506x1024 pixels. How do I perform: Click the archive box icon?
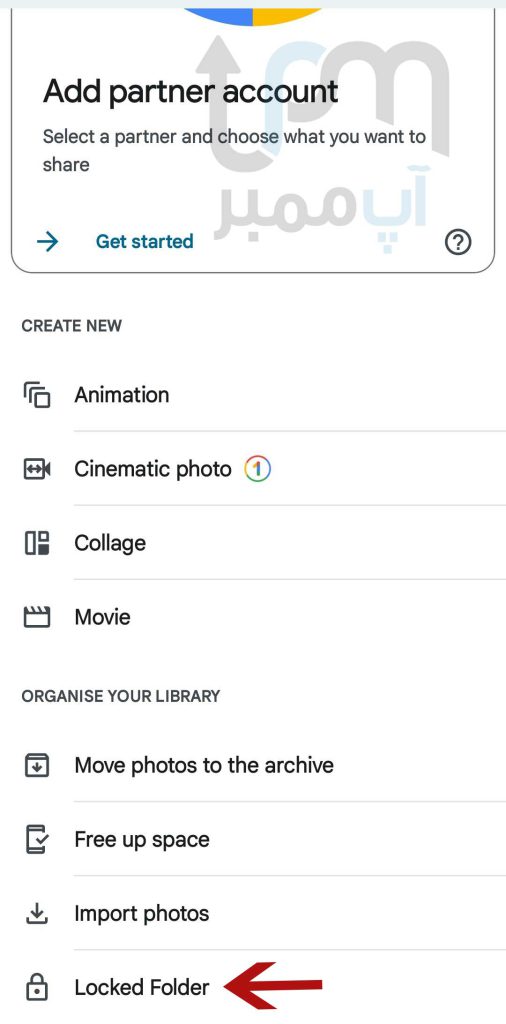(x=37, y=765)
